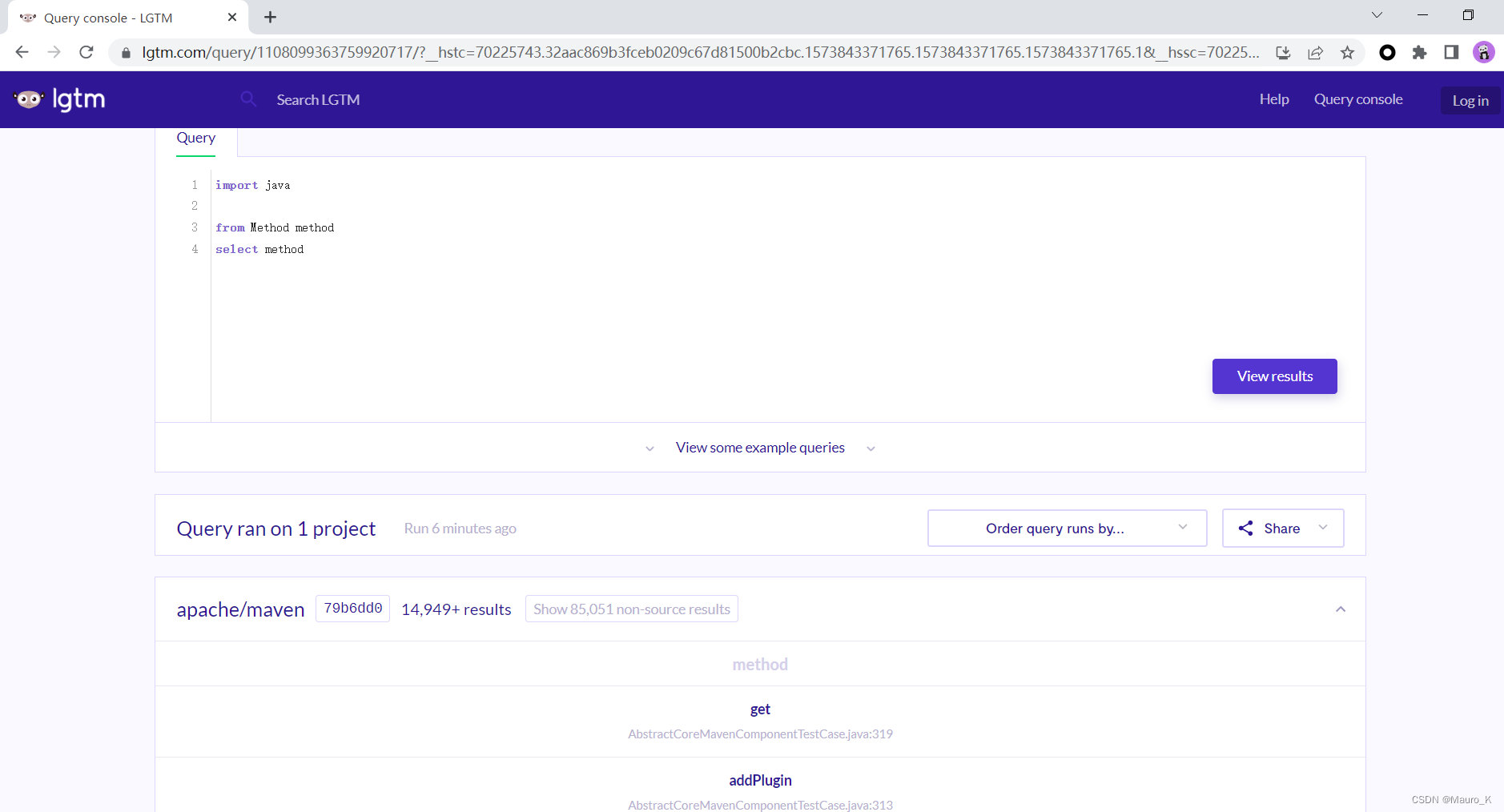
Task: Select the Query tab
Action: [196, 139]
